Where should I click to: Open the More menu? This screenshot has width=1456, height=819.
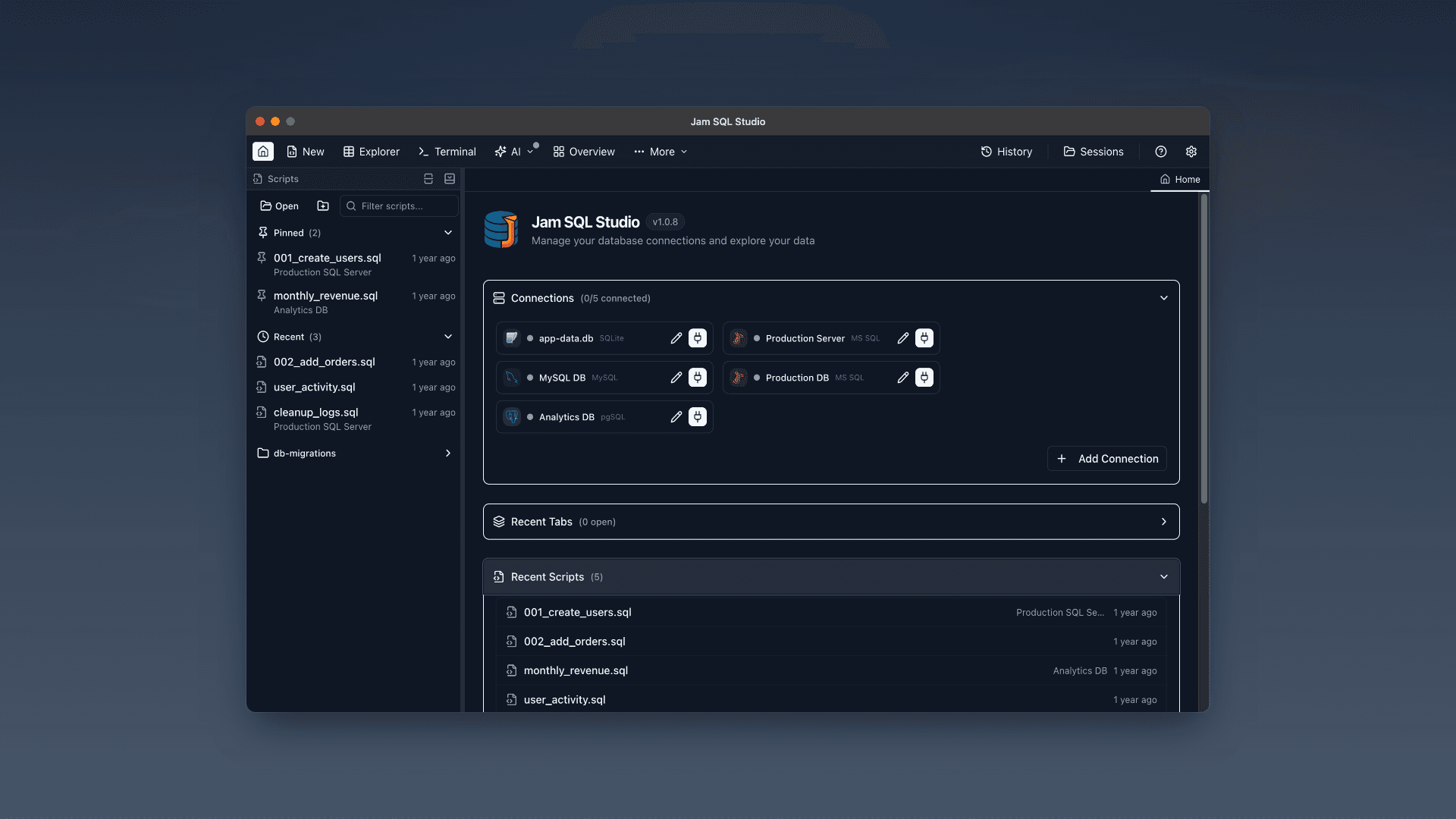[x=659, y=152]
